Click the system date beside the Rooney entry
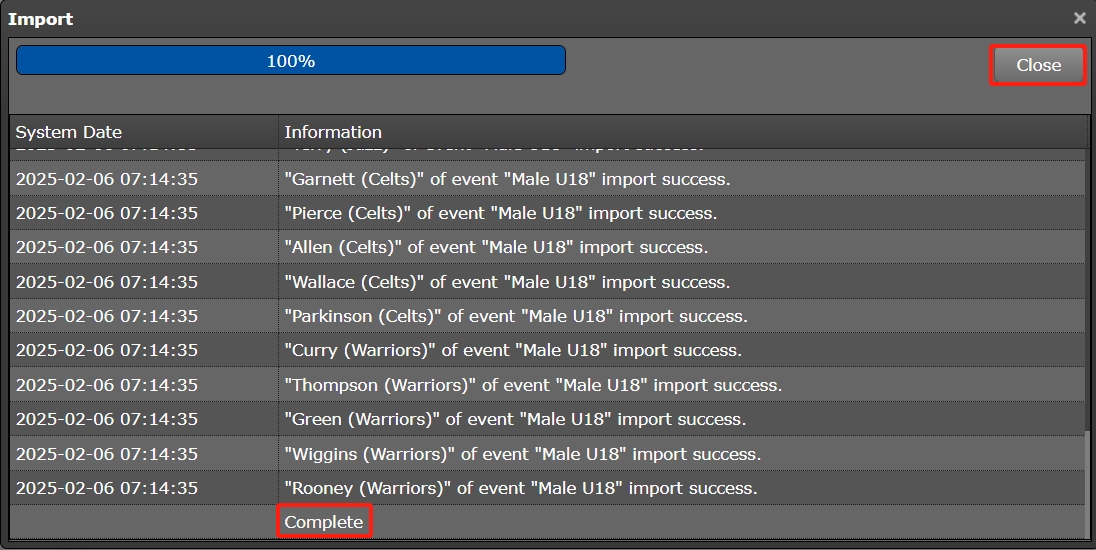 (107, 488)
